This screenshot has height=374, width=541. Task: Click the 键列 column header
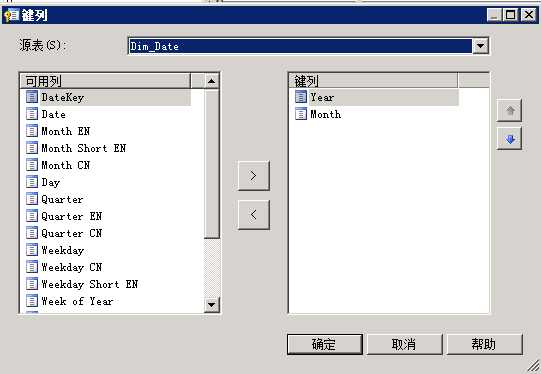[373, 81]
